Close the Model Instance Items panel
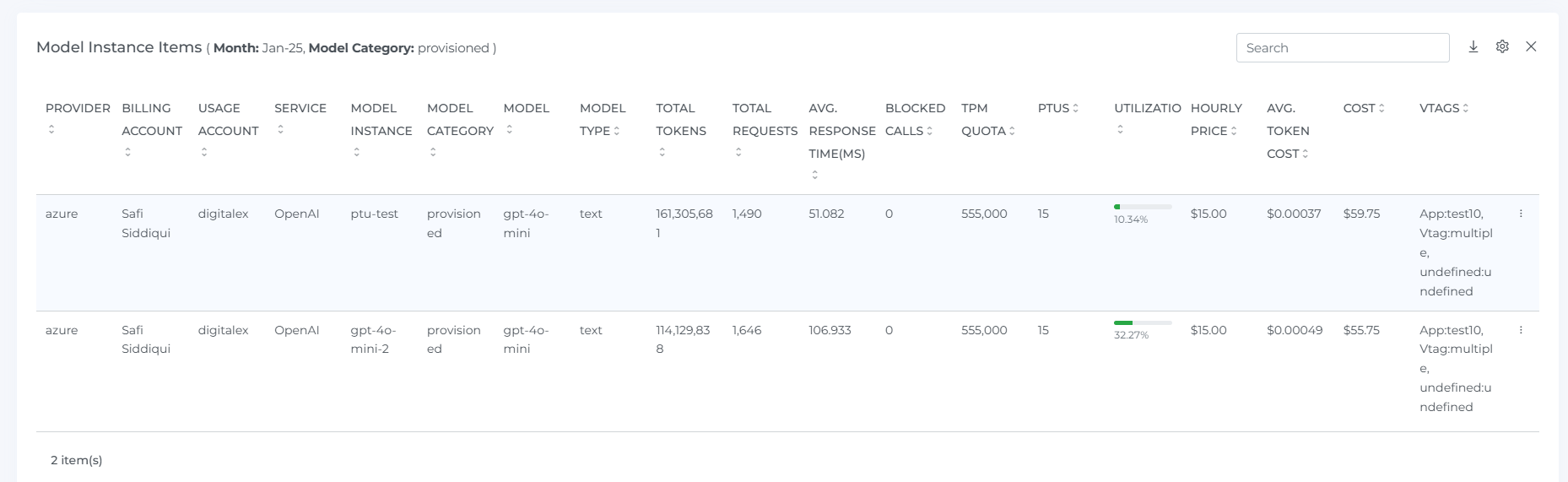 [1531, 47]
